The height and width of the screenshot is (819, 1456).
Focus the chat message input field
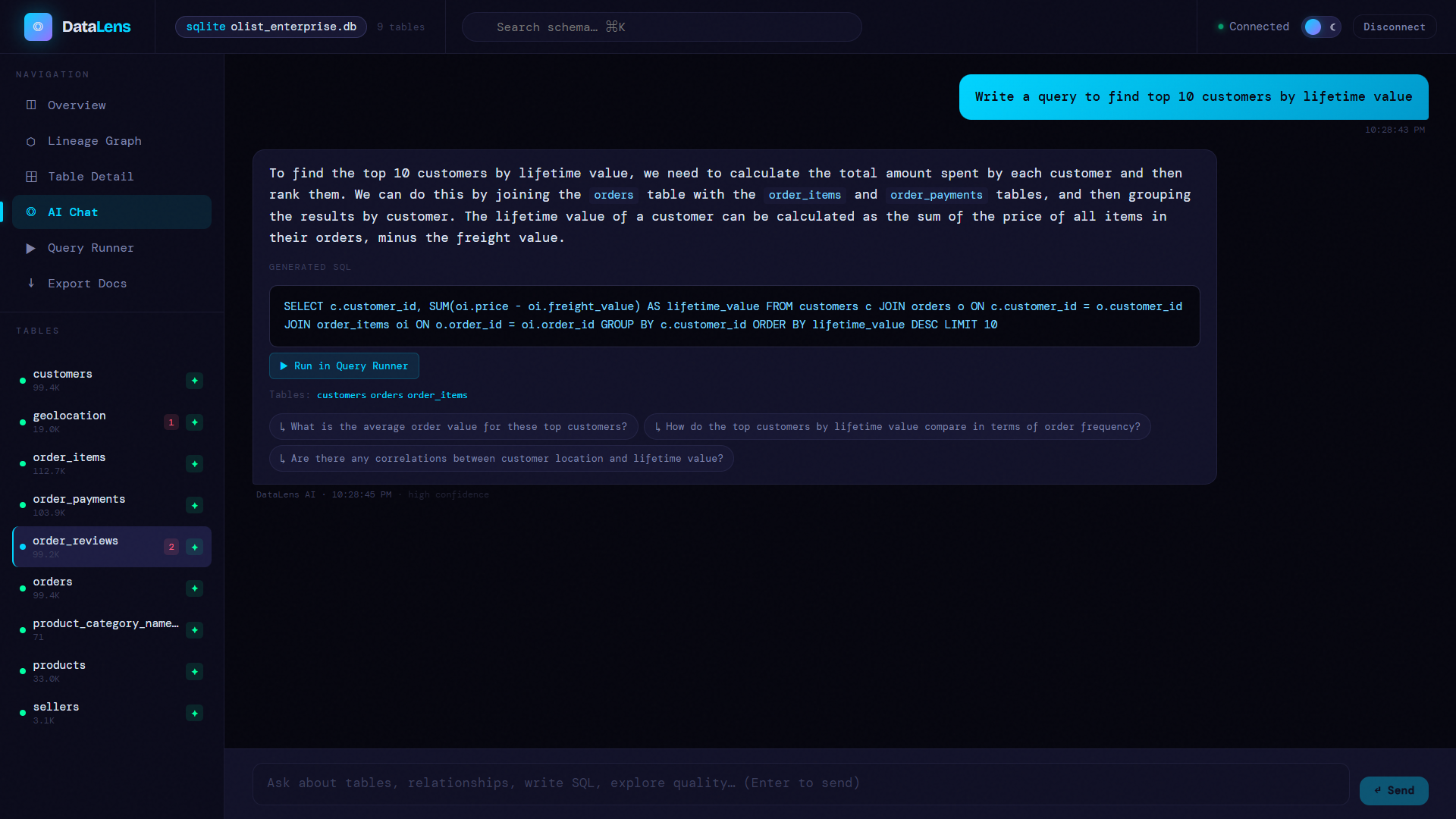click(x=800, y=783)
